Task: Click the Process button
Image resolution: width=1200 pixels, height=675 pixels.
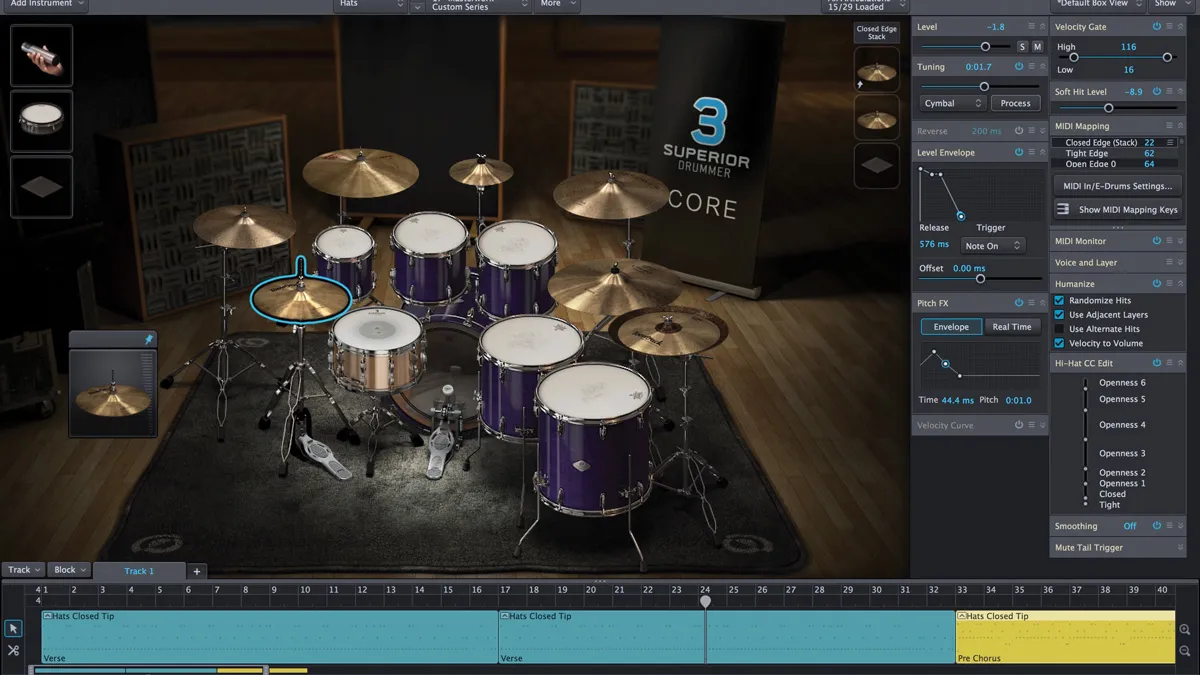Action: point(1015,102)
